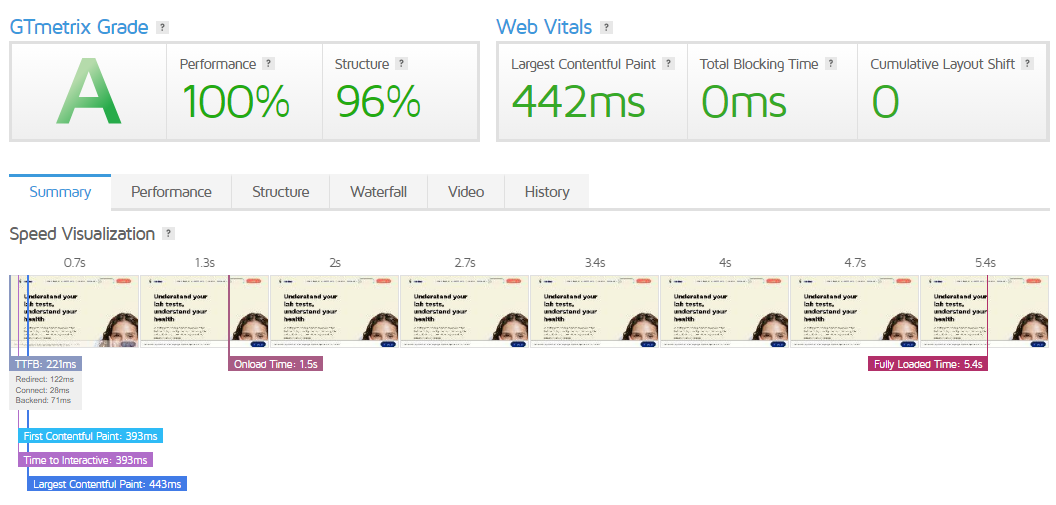Click Time to Interactive: 393ms marker
This screenshot has height=505, width=1056.
pos(86,460)
